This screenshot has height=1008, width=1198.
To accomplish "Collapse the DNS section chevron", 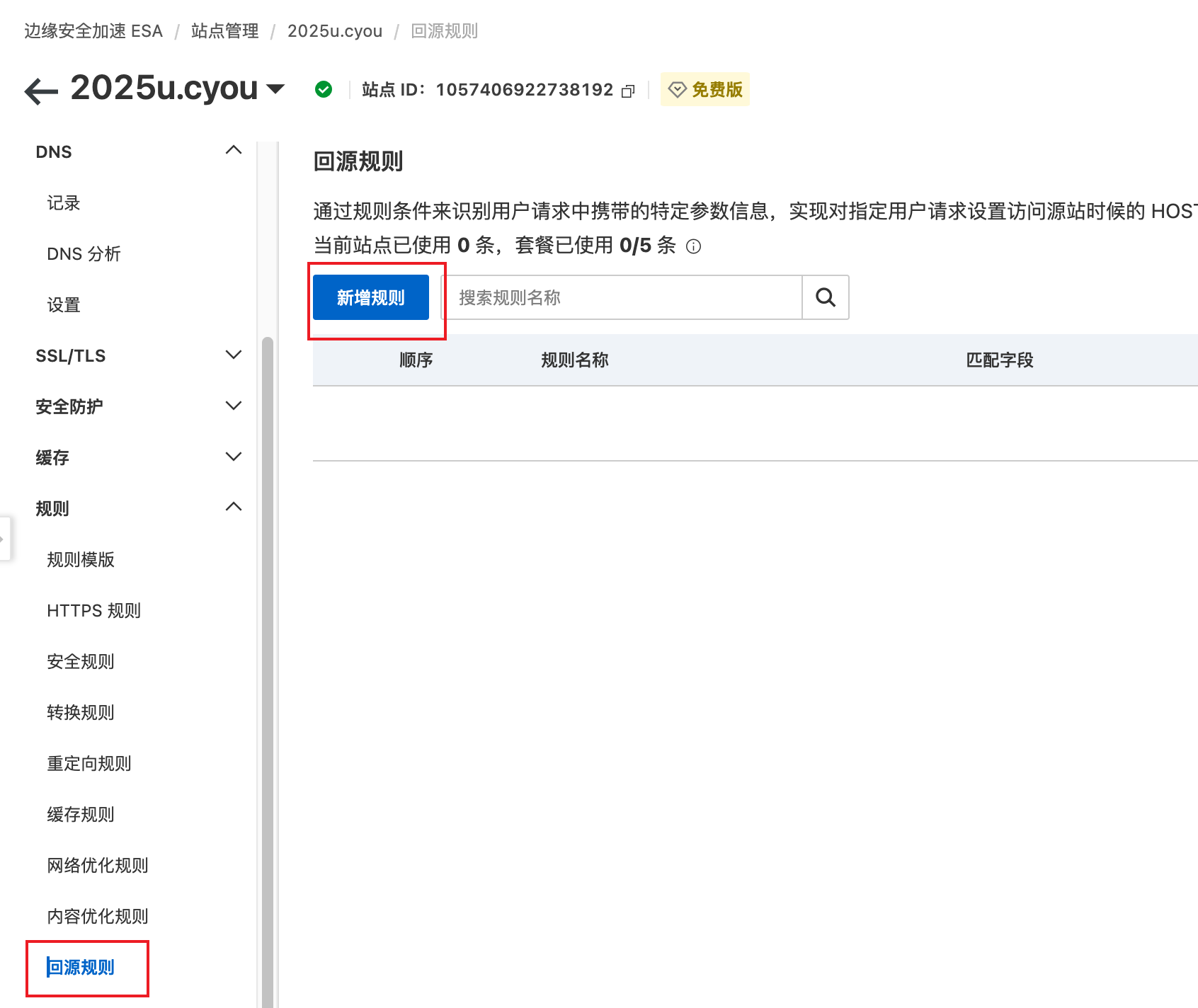I will [x=234, y=150].
